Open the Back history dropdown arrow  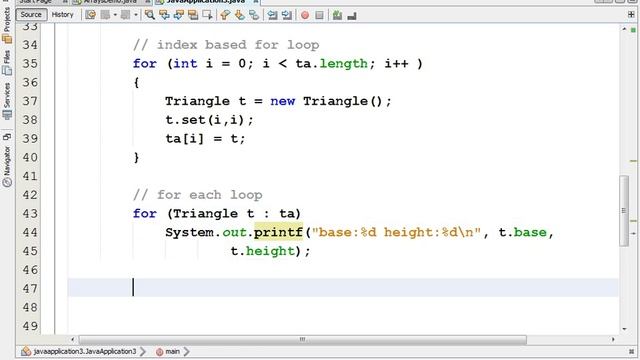point(115,15)
